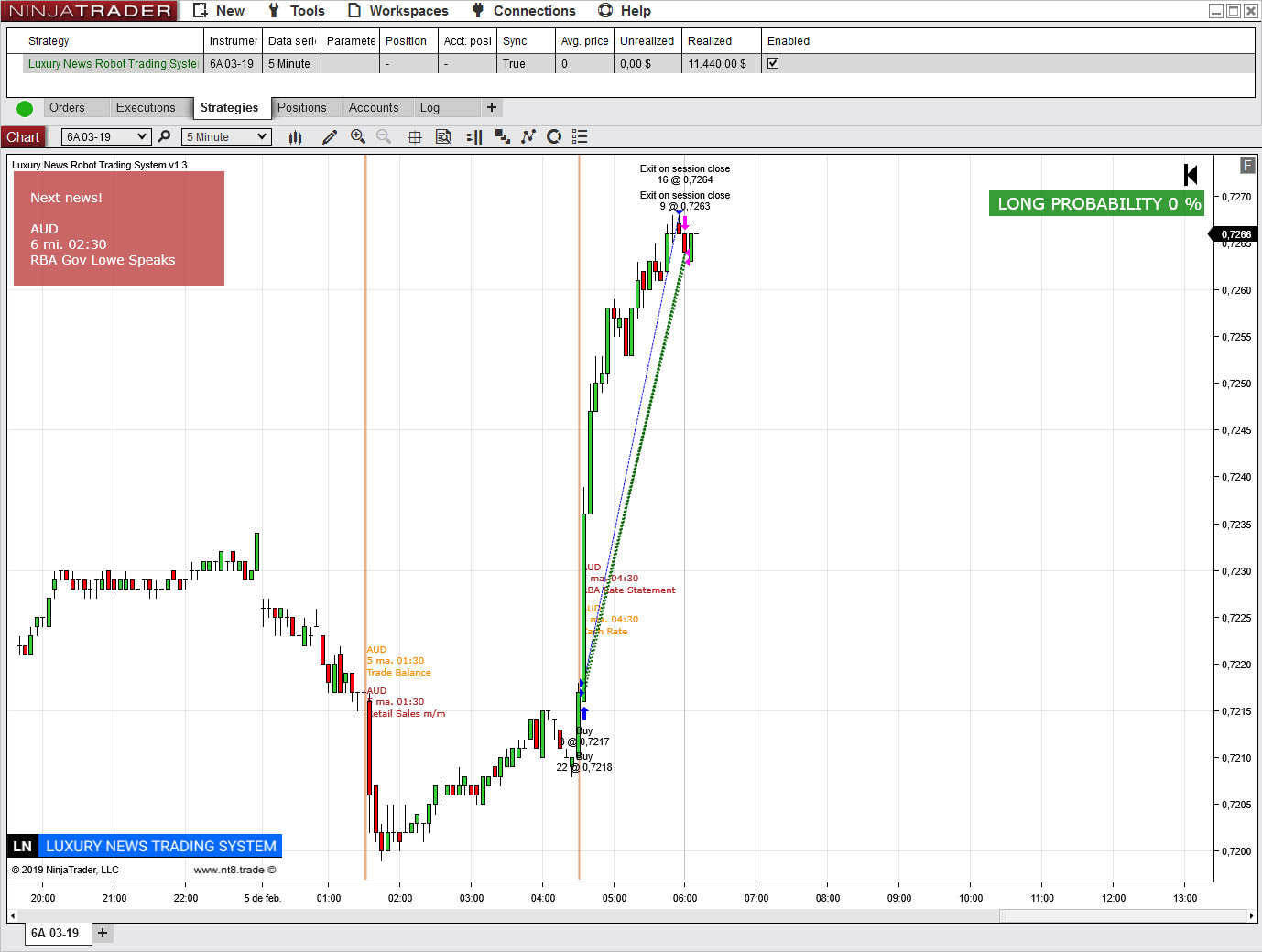Click the red Chart button

[x=23, y=137]
